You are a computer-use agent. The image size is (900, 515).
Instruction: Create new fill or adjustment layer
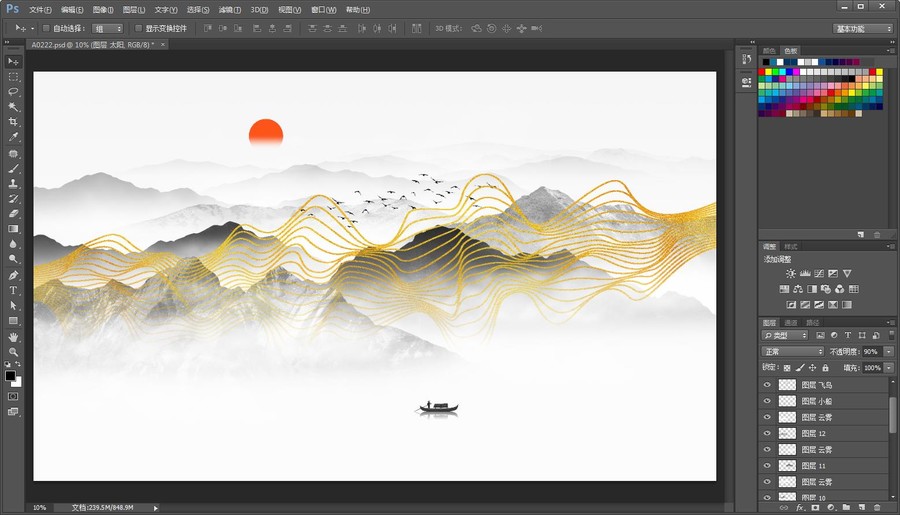(x=831, y=508)
